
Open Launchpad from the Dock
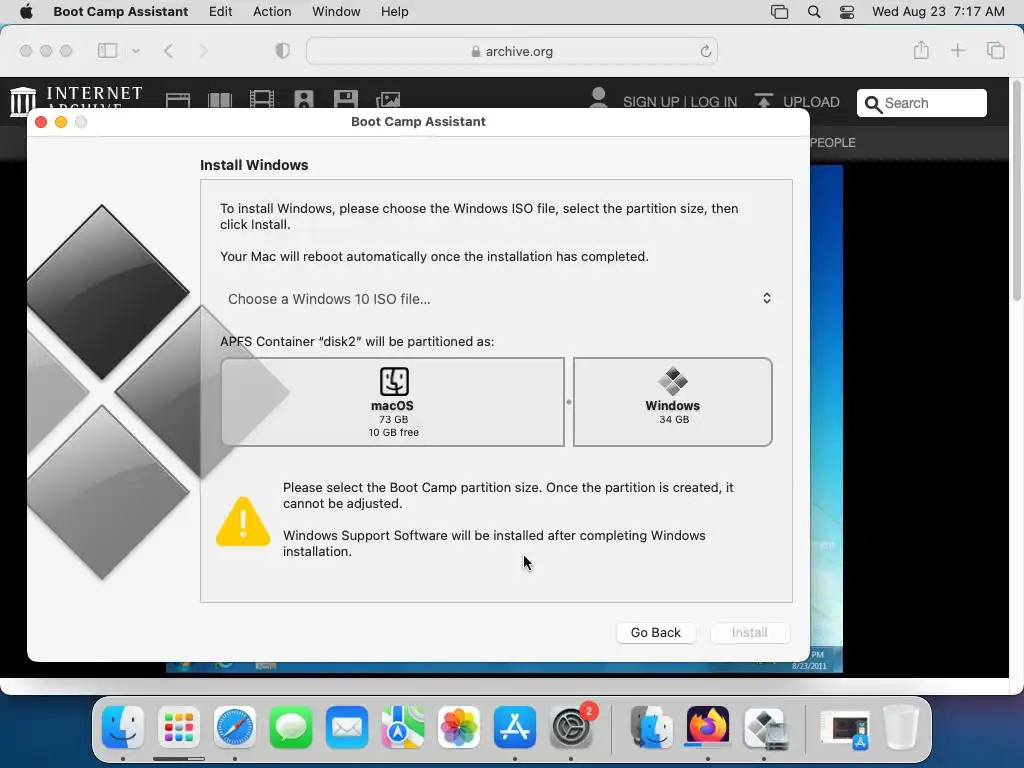(x=178, y=727)
